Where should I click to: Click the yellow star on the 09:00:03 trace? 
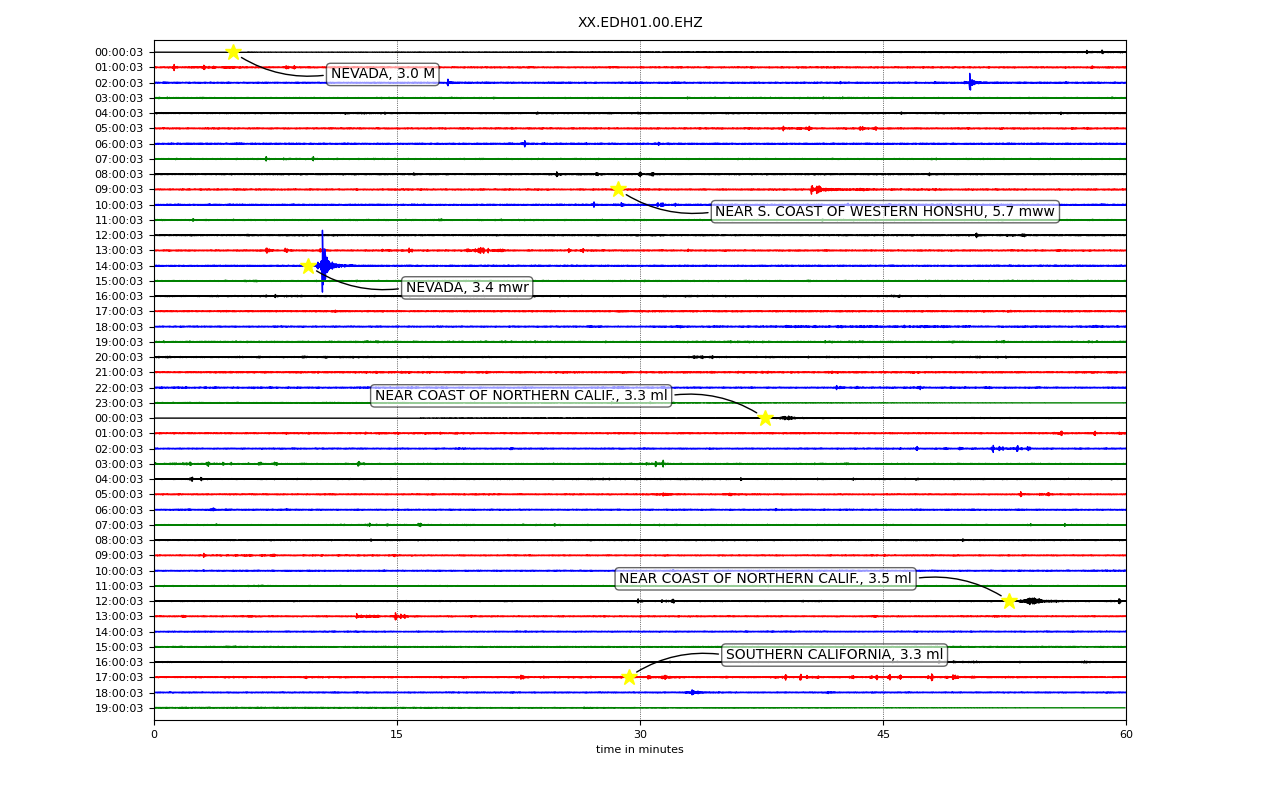pyautogui.click(x=619, y=189)
